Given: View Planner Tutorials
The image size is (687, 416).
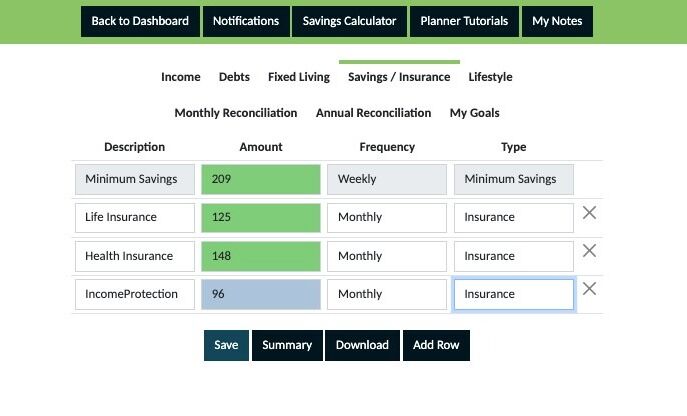Looking at the screenshot, I should (x=464, y=21).
